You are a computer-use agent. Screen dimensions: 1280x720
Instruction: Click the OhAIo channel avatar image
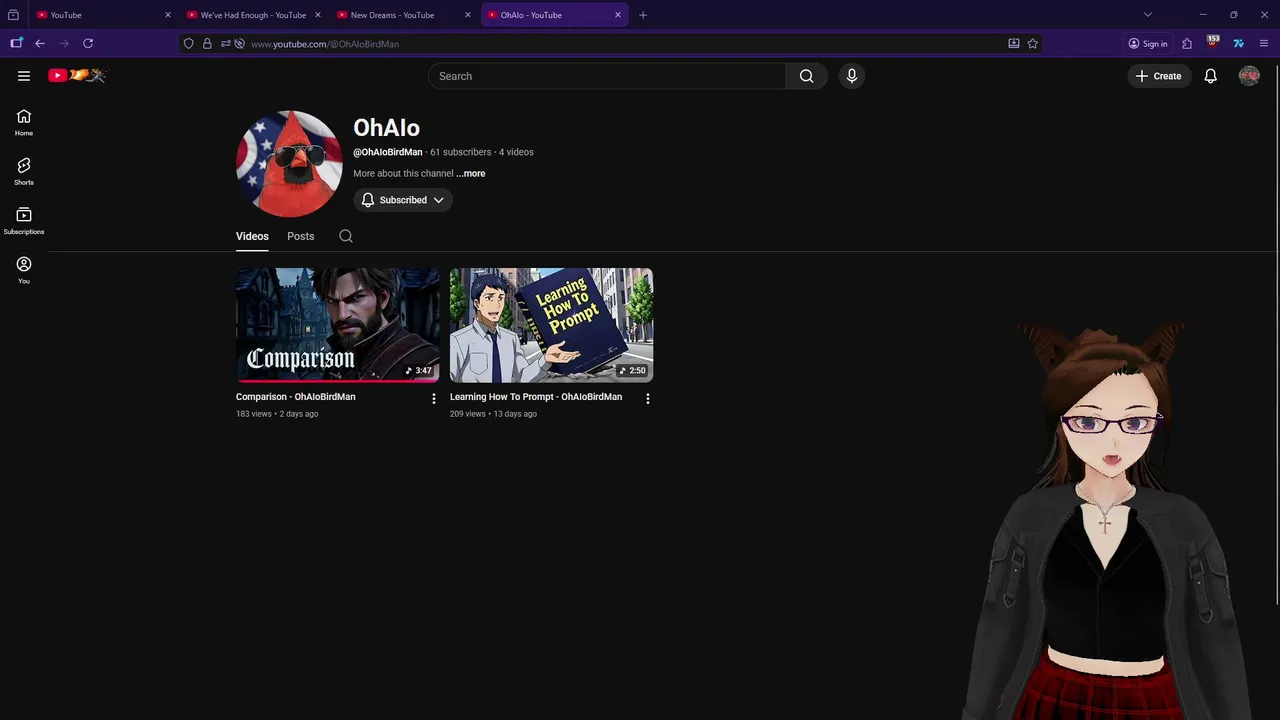[x=289, y=164]
